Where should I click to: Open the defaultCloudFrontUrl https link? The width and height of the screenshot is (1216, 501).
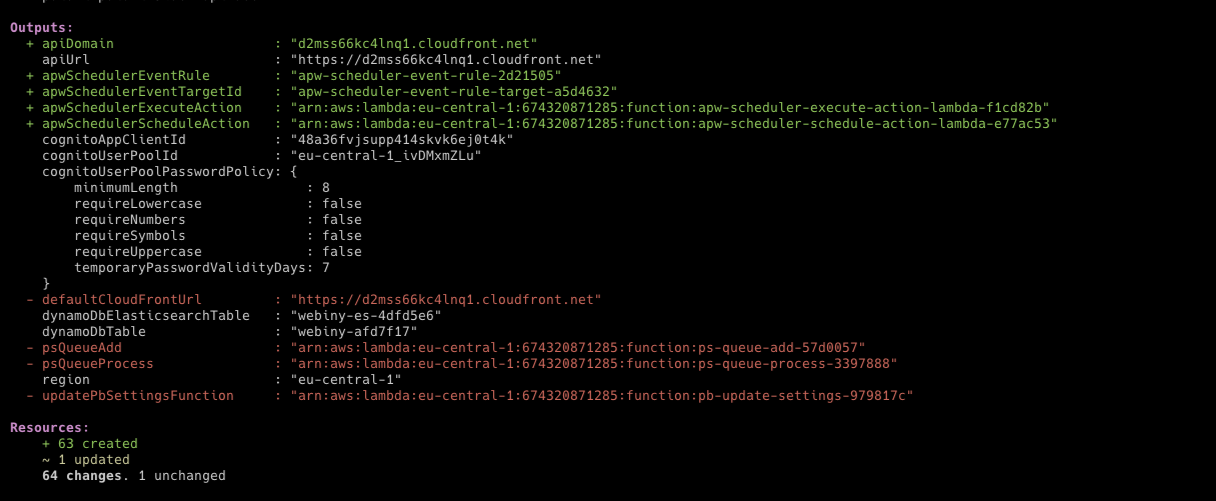point(445,300)
